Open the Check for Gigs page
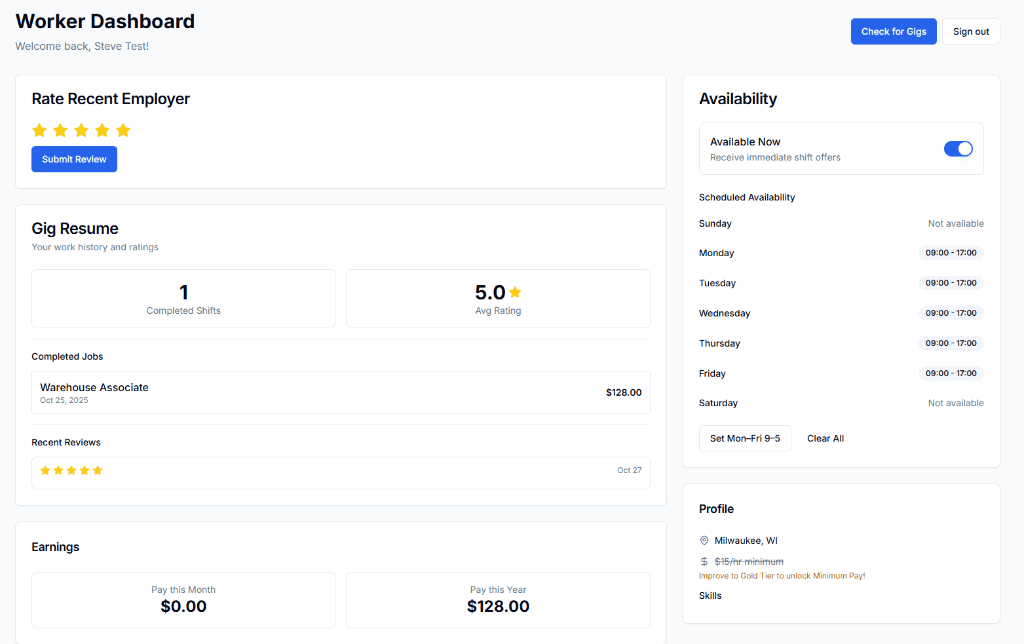The height and width of the screenshot is (644, 1024). click(893, 31)
